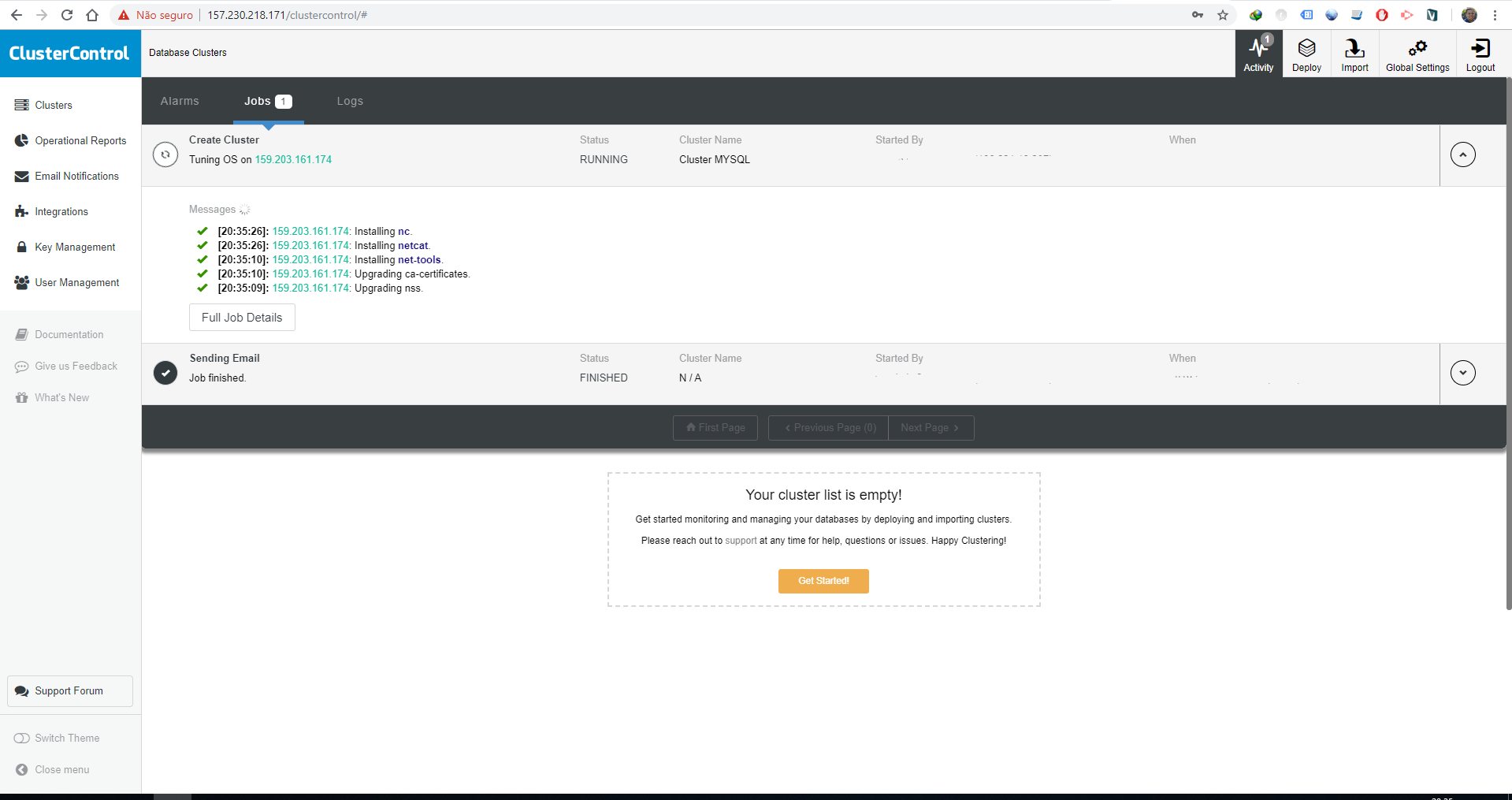The width and height of the screenshot is (1512, 800).
Task: Click the Next Page control
Action: click(930, 427)
